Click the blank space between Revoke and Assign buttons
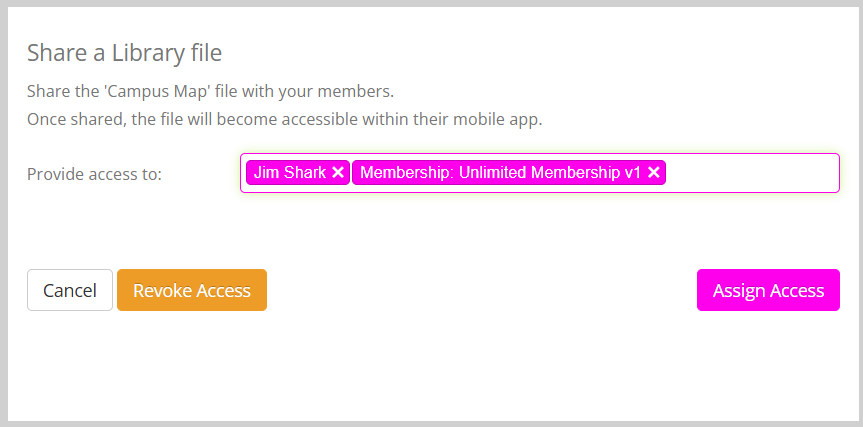Image resolution: width=863 pixels, height=427 pixels. tap(480, 290)
